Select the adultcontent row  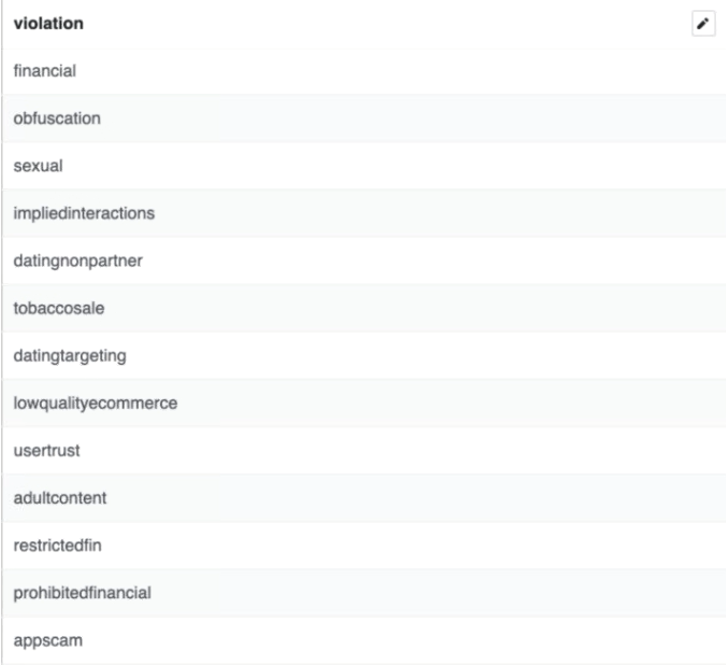364,498
